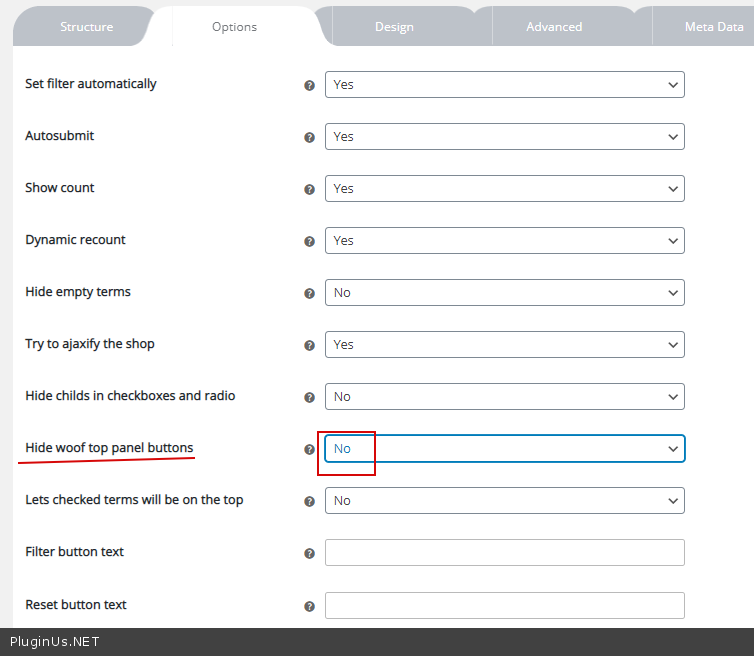Click the Filter button text input field
Viewport: 754px width, 656px height.
pos(504,553)
